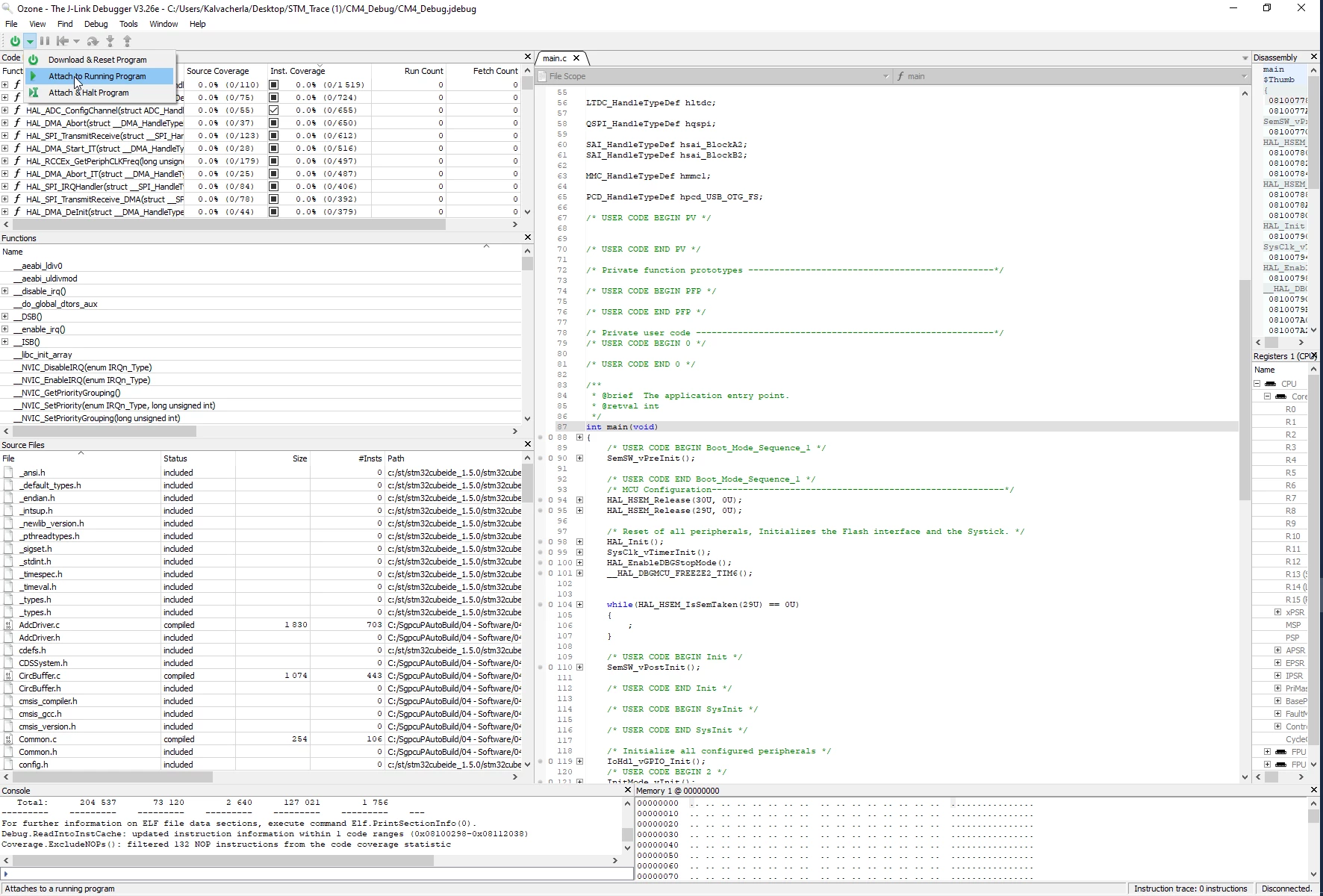Expand HAL_DMA_DeInit row in Code Profile
The height and width of the screenshot is (896, 1323).
(5, 211)
